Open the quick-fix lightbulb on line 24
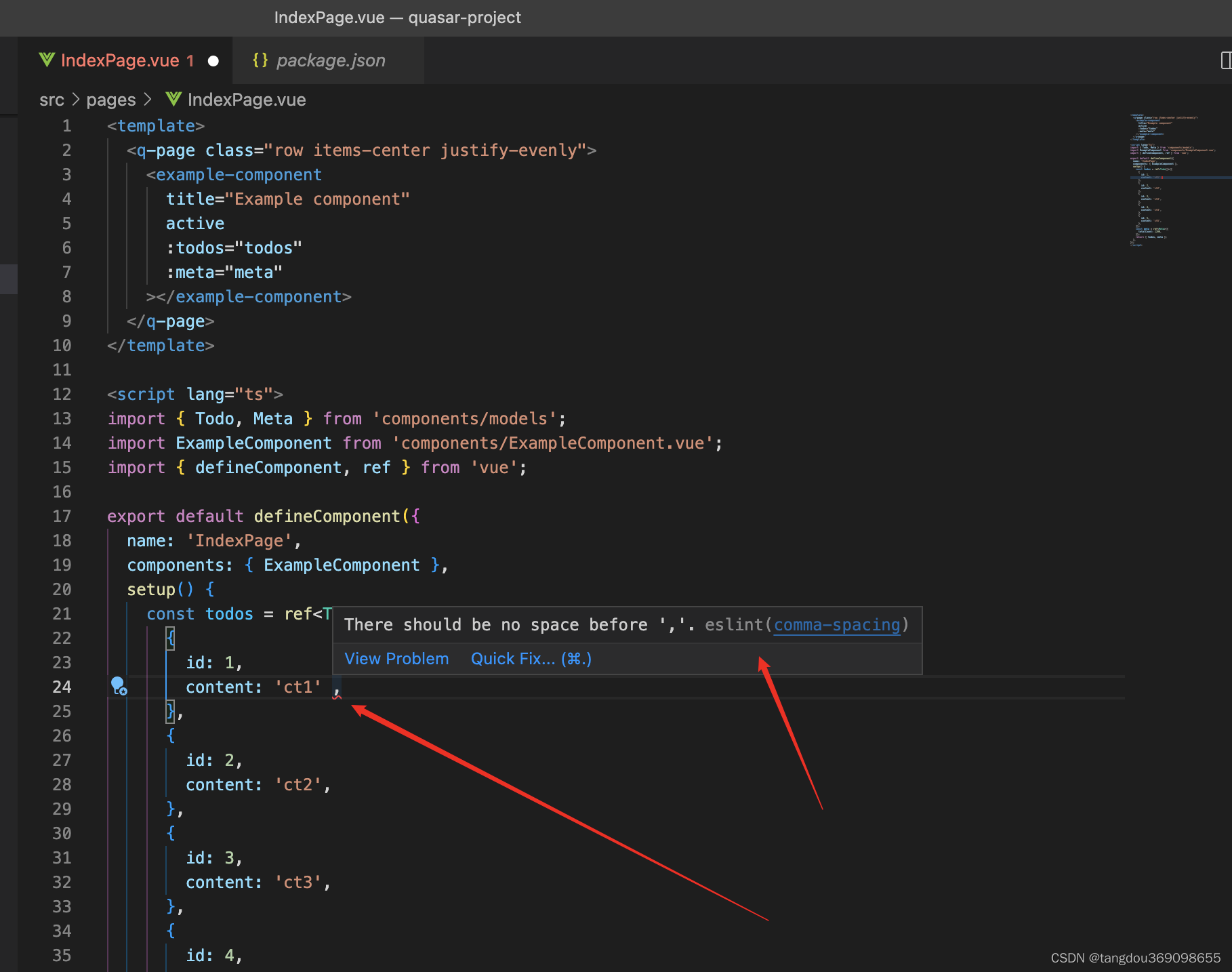Image resolution: width=1232 pixels, height=972 pixels. (119, 687)
